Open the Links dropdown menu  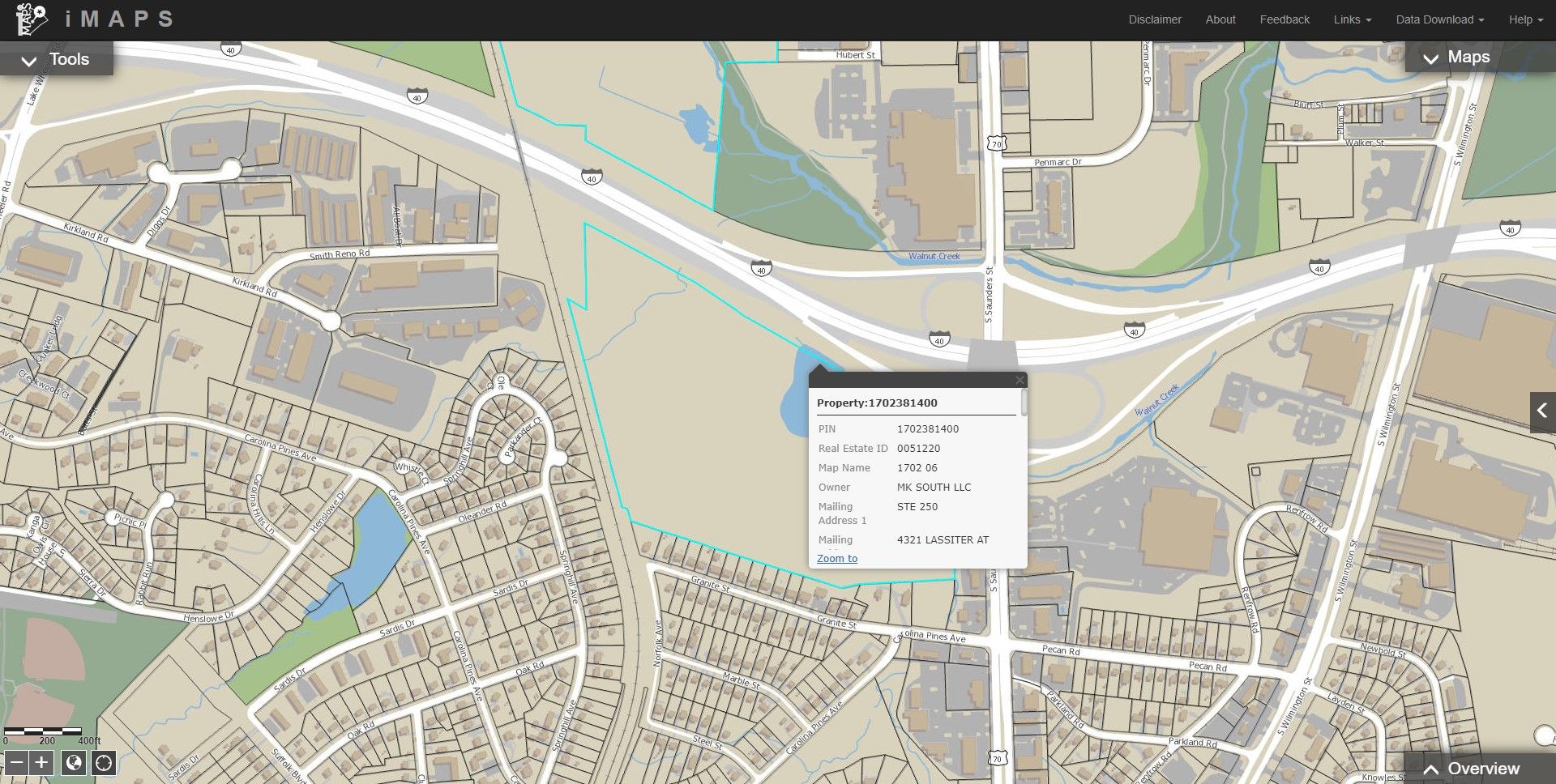click(x=1352, y=19)
